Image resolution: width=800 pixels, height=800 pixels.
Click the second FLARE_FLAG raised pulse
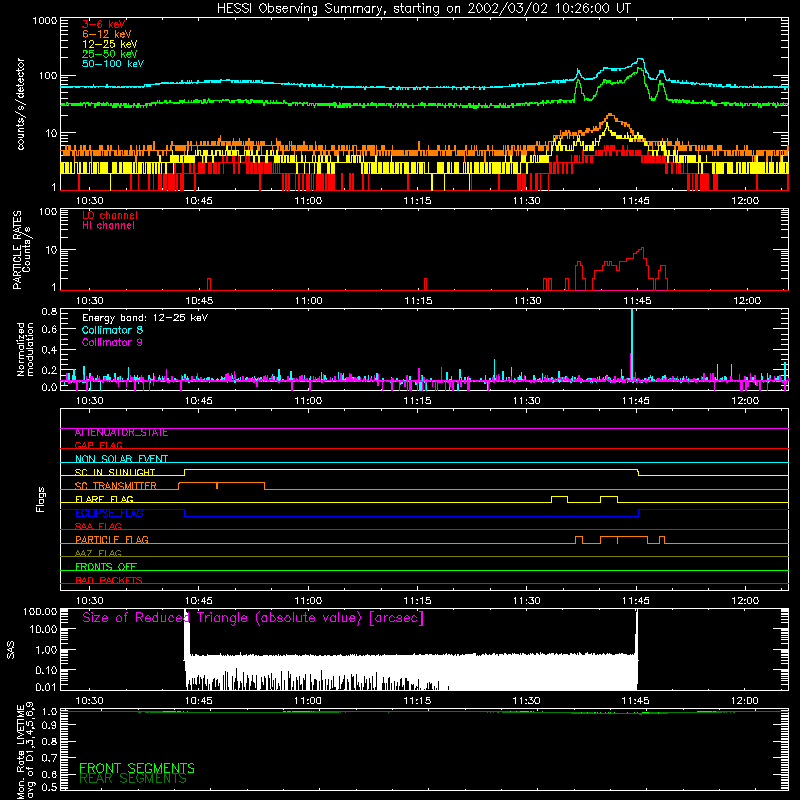click(x=609, y=499)
